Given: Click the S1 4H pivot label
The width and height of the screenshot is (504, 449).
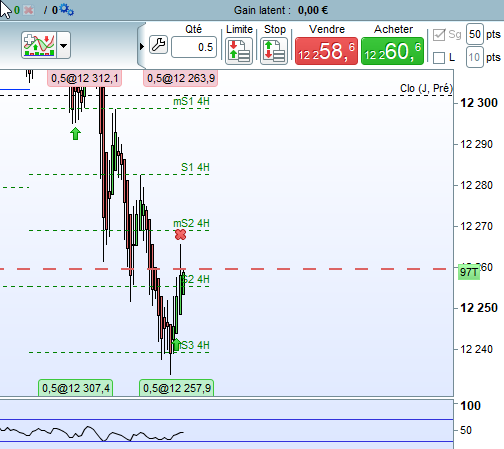Looking at the screenshot, I should [x=195, y=167].
